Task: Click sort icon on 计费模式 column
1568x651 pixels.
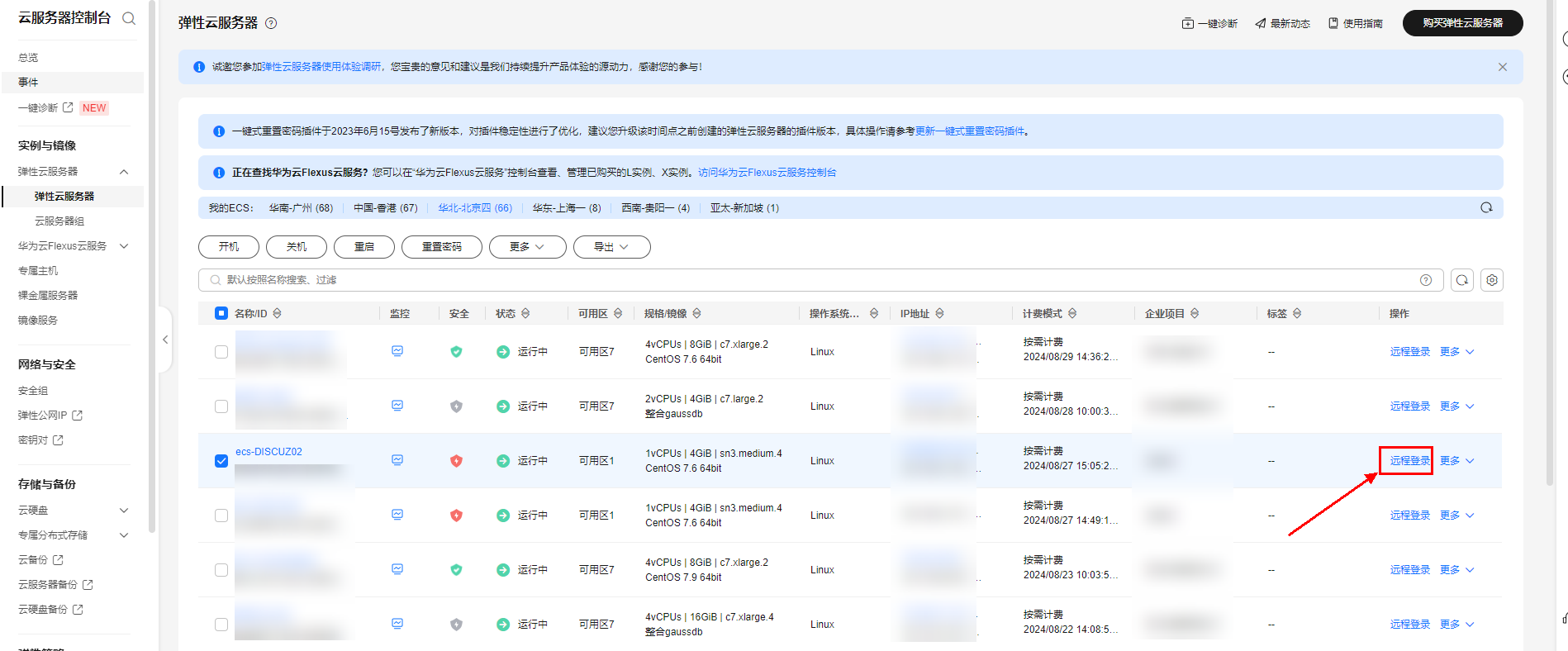Action: (x=1072, y=314)
